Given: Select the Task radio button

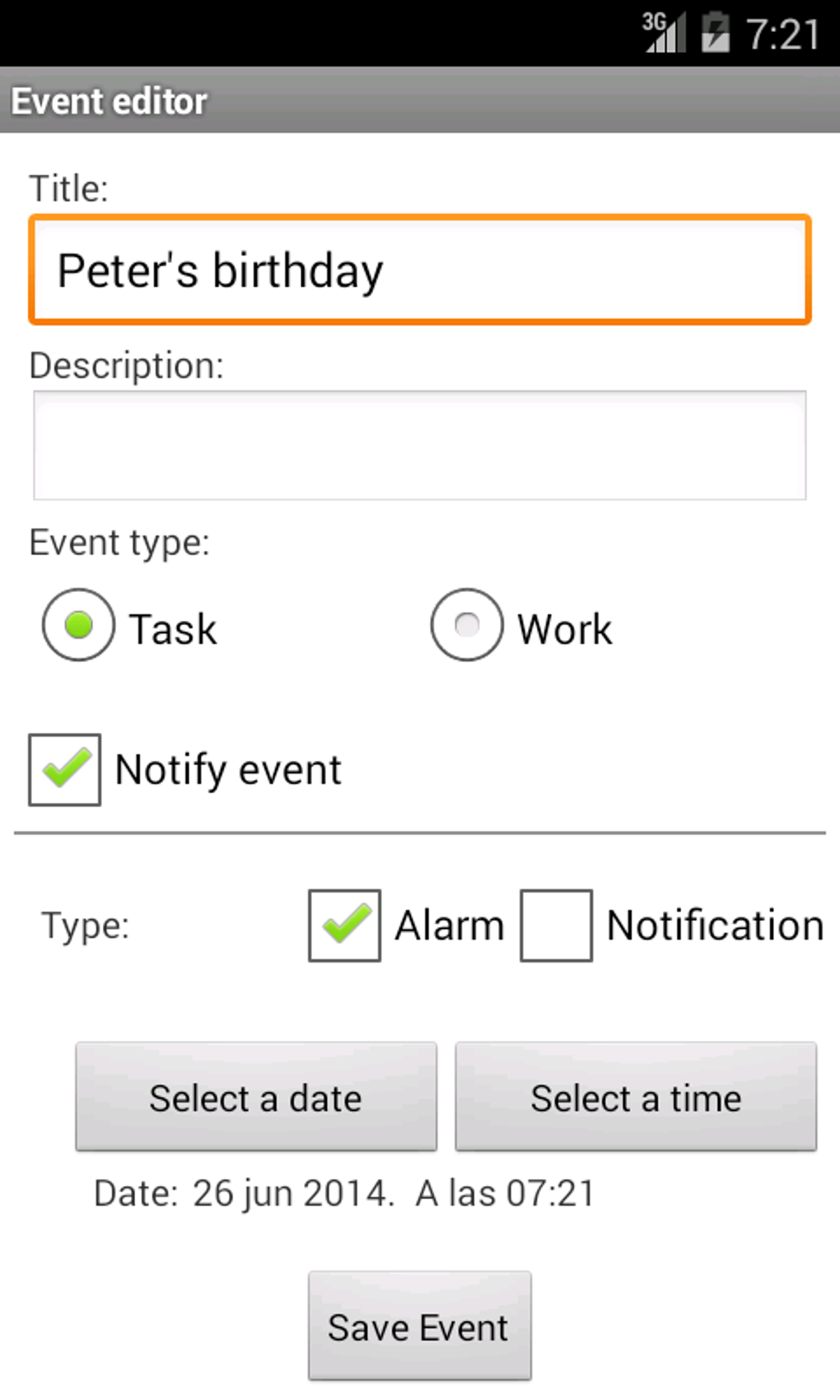Looking at the screenshot, I should 78,625.
